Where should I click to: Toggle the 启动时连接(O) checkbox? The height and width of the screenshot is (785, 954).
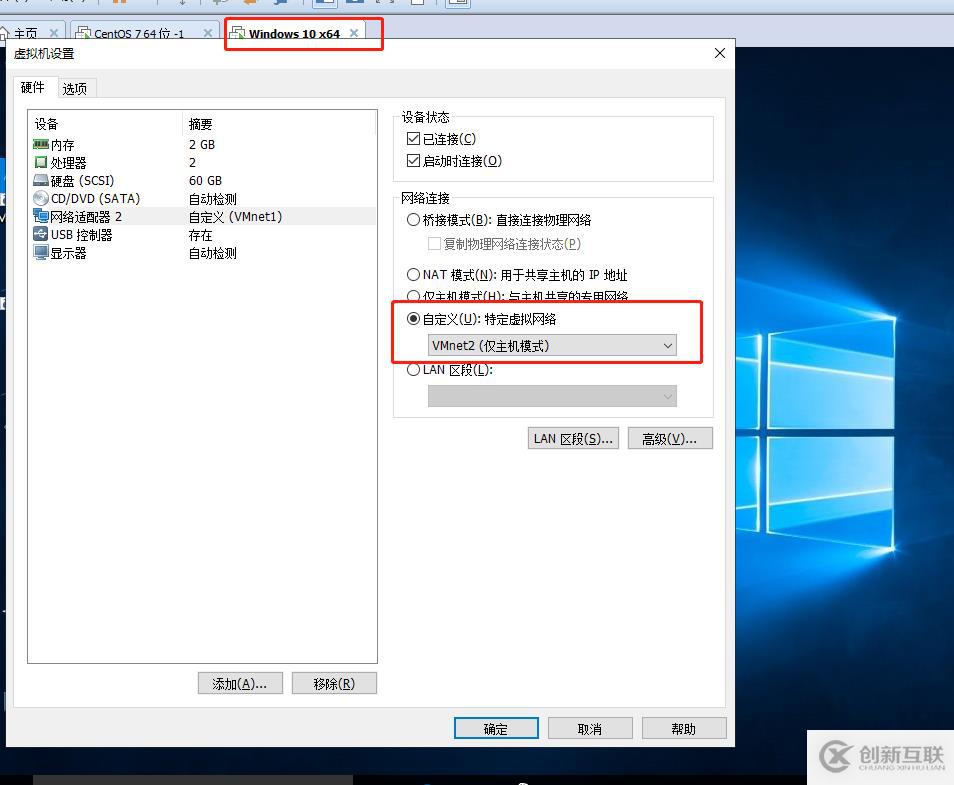click(x=413, y=161)
